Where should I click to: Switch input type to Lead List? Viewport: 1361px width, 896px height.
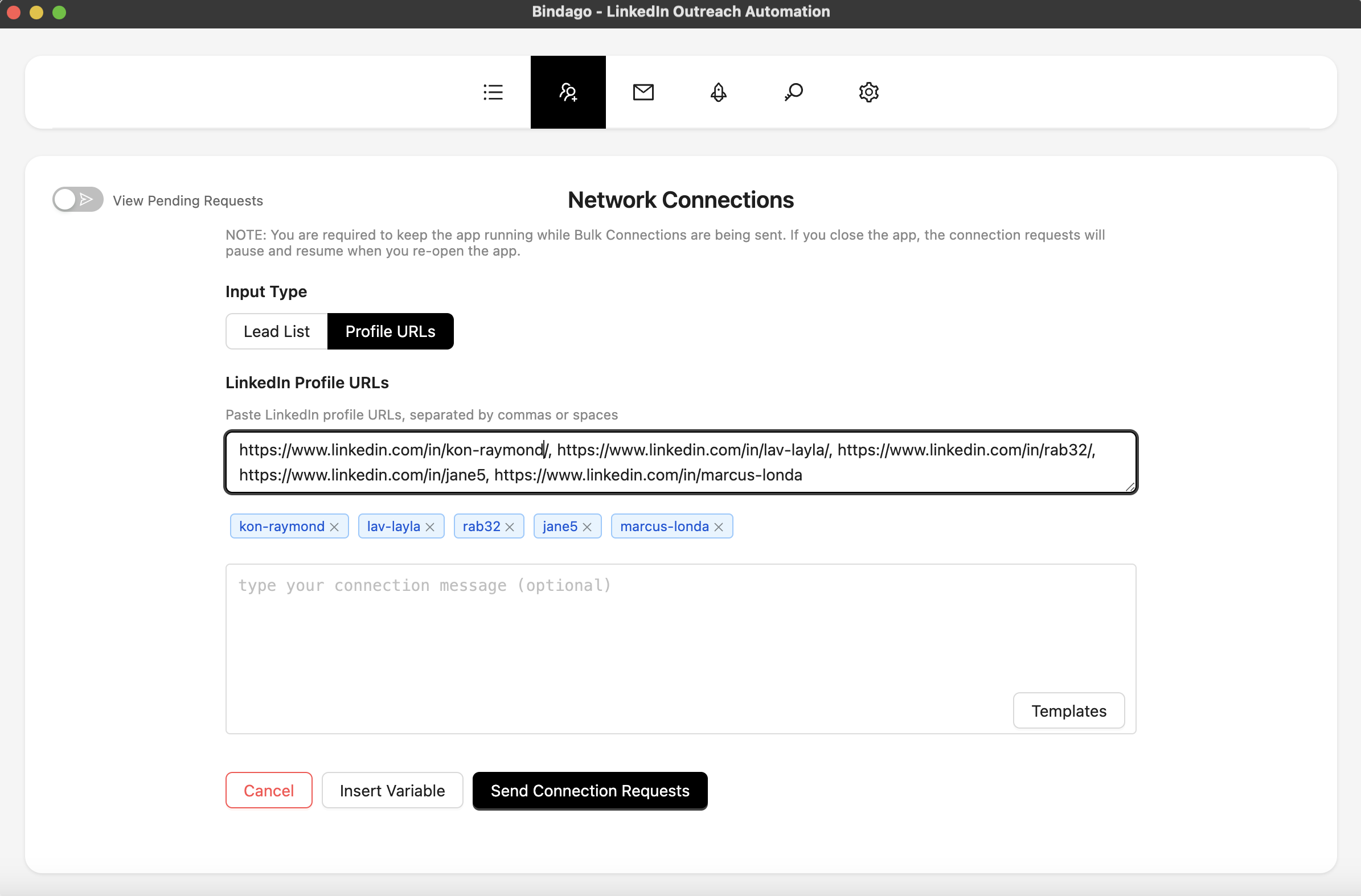coord(276,332)
